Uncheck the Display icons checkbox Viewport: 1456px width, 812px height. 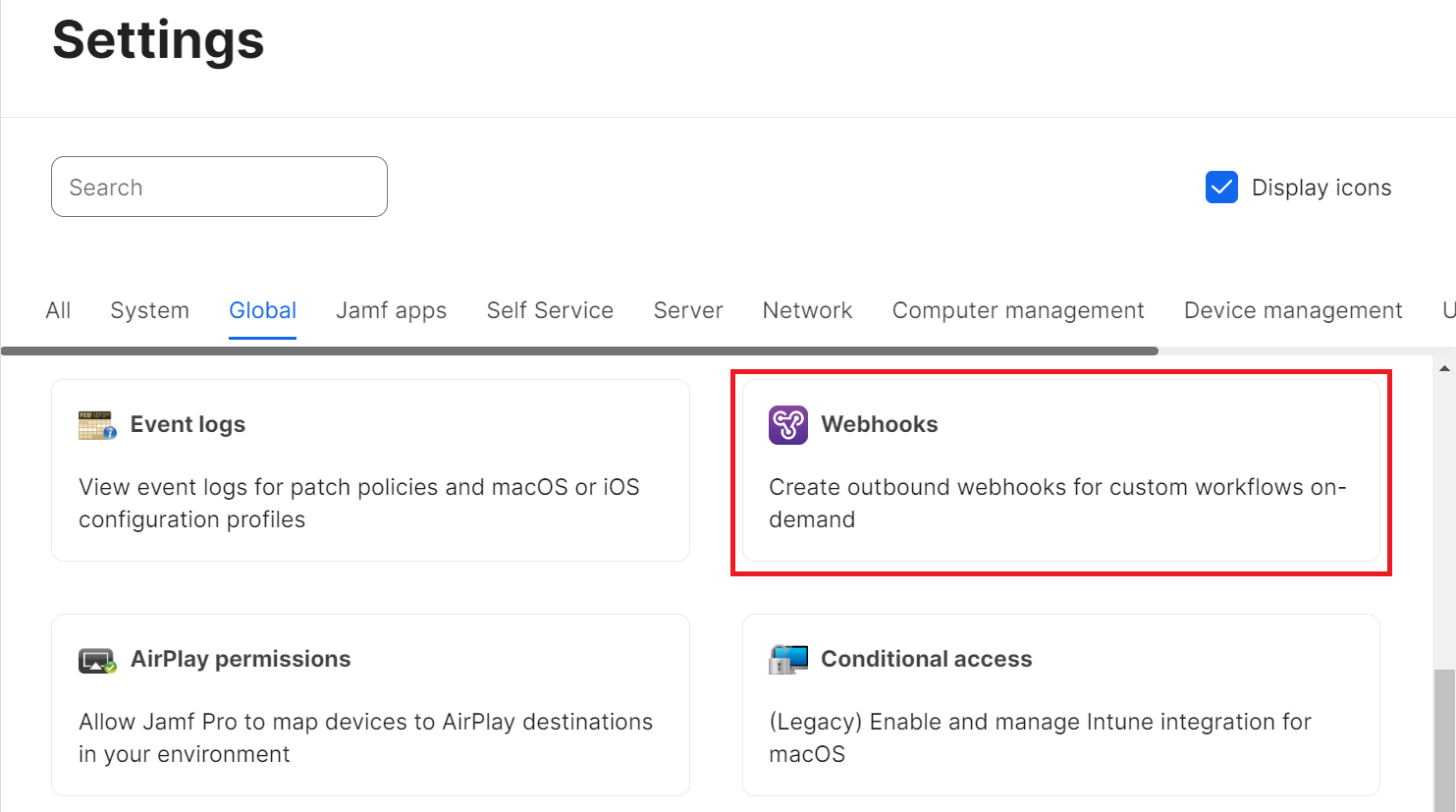1221,188
